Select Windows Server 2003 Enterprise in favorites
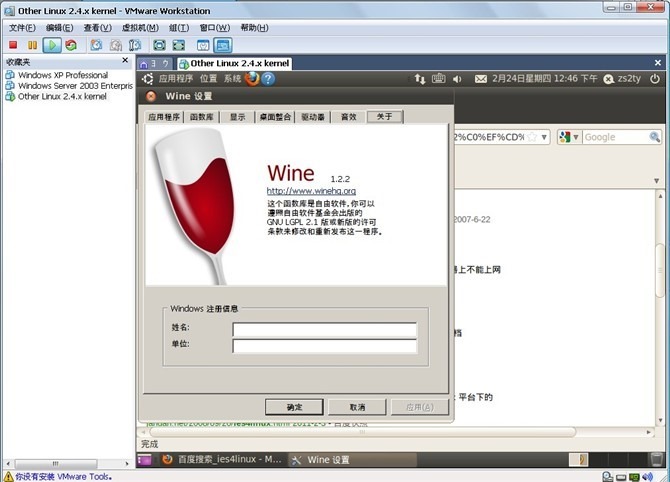Viewport: 670px width, 482px height. (x=69, y=85)
